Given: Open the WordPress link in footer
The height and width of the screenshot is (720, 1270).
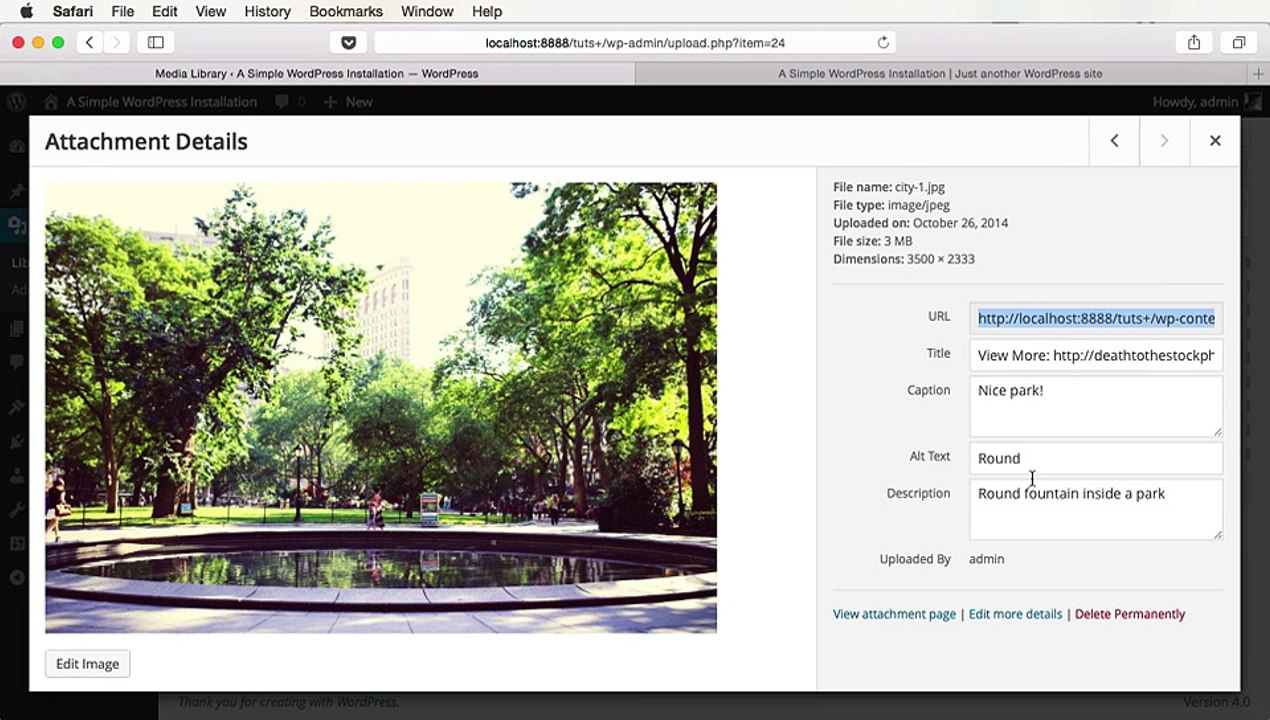Looking at the screenshot, I should tap(366, 702).
